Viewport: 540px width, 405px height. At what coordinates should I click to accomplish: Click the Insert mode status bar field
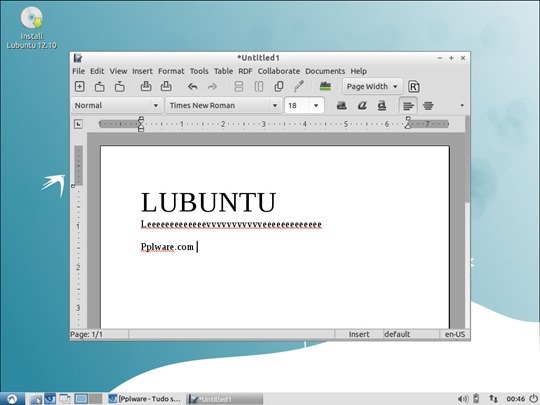pyautogui.click(x=359, y=334)
